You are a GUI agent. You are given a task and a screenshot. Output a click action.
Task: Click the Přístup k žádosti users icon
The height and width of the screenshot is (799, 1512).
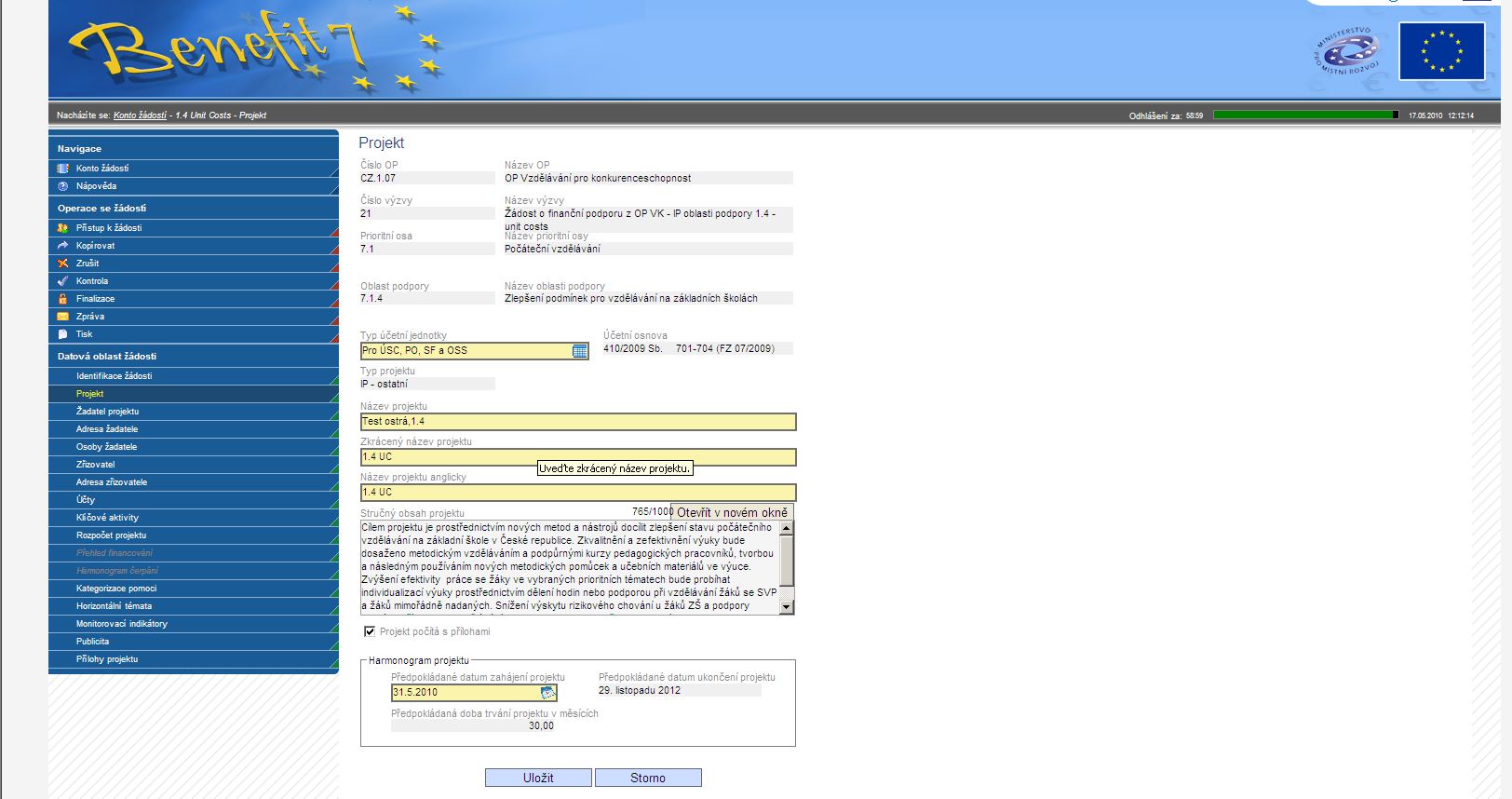coord(63,228)
